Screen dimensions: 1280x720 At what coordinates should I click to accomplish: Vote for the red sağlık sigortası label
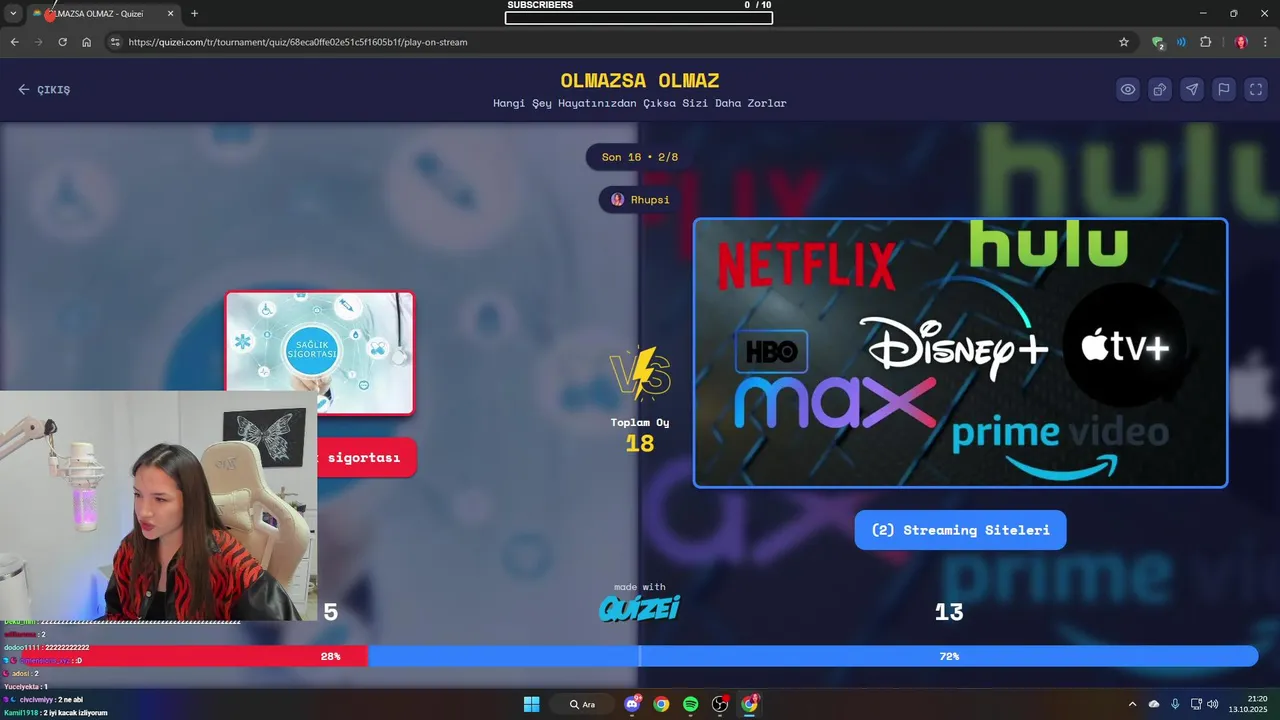pyautogui.click(x=366, y=458)
